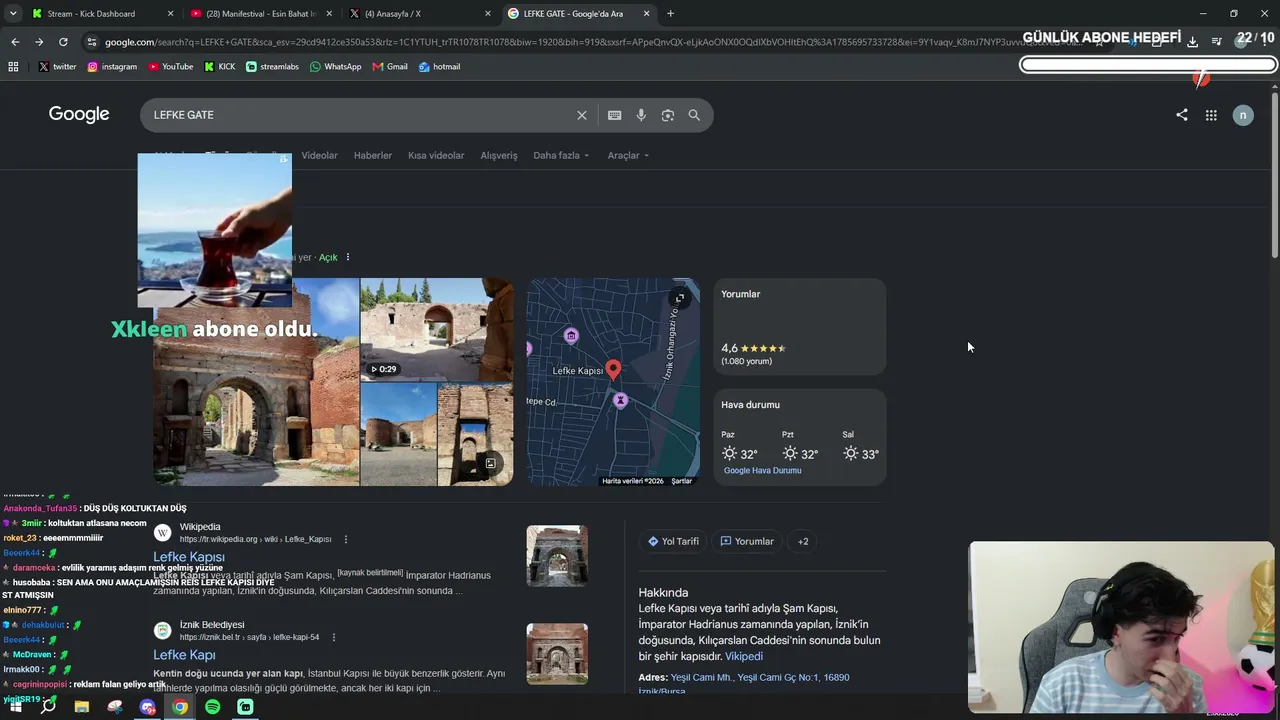Screen dimensions: 1280x720
Task: Open File Explorer from the taskbar
Action: (x=82, y=707)
